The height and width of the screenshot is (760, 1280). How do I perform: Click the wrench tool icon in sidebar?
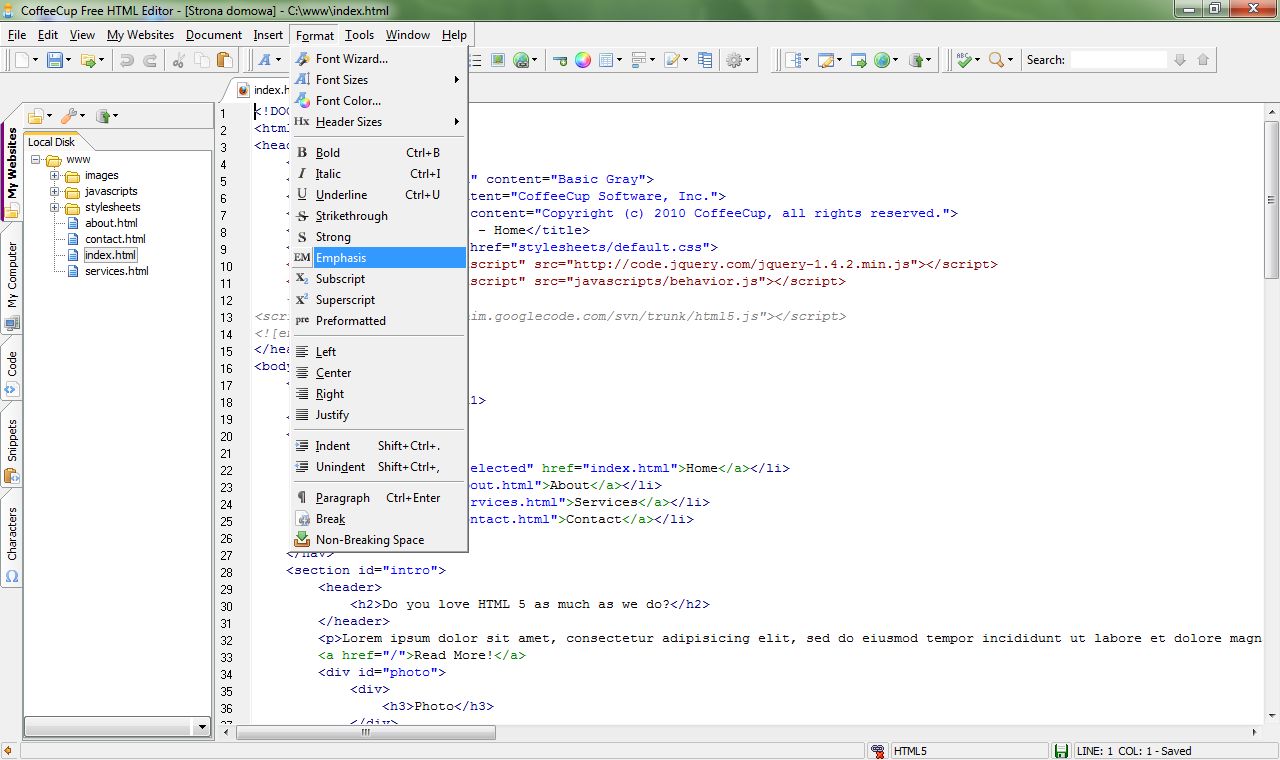pos(68,116)
